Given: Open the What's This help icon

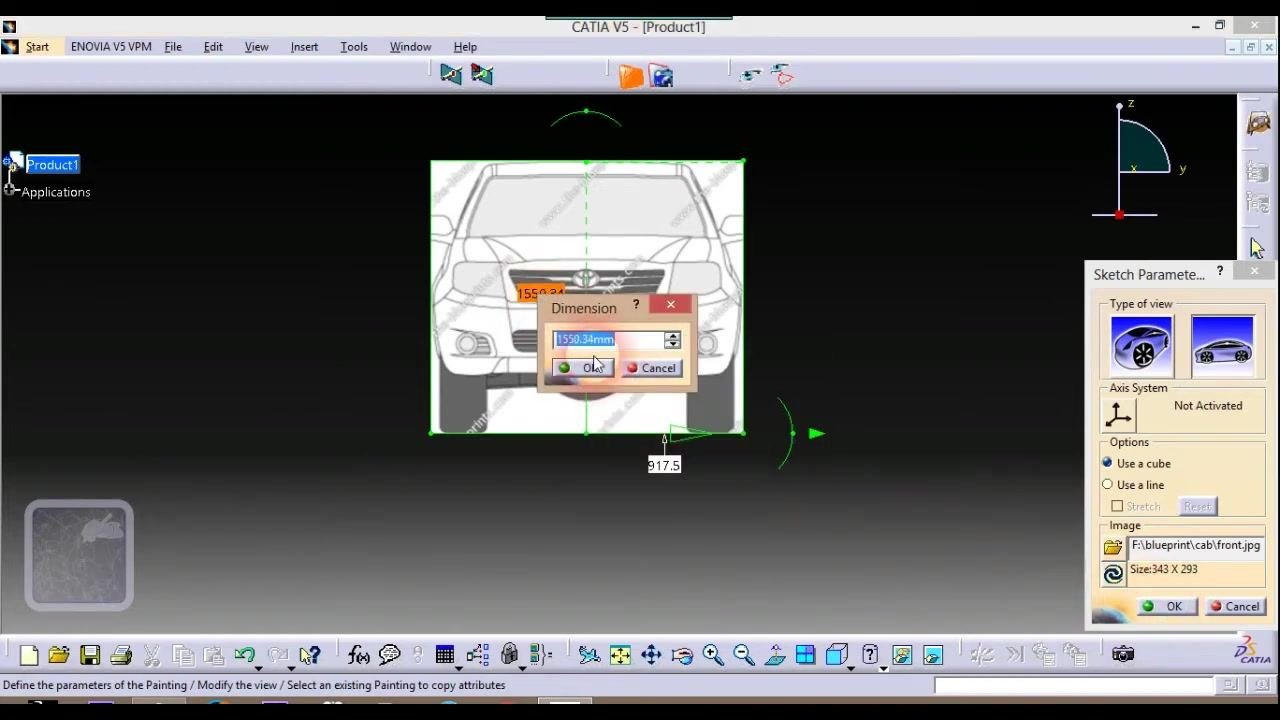Looking at the screenshot, I should 310,655.
